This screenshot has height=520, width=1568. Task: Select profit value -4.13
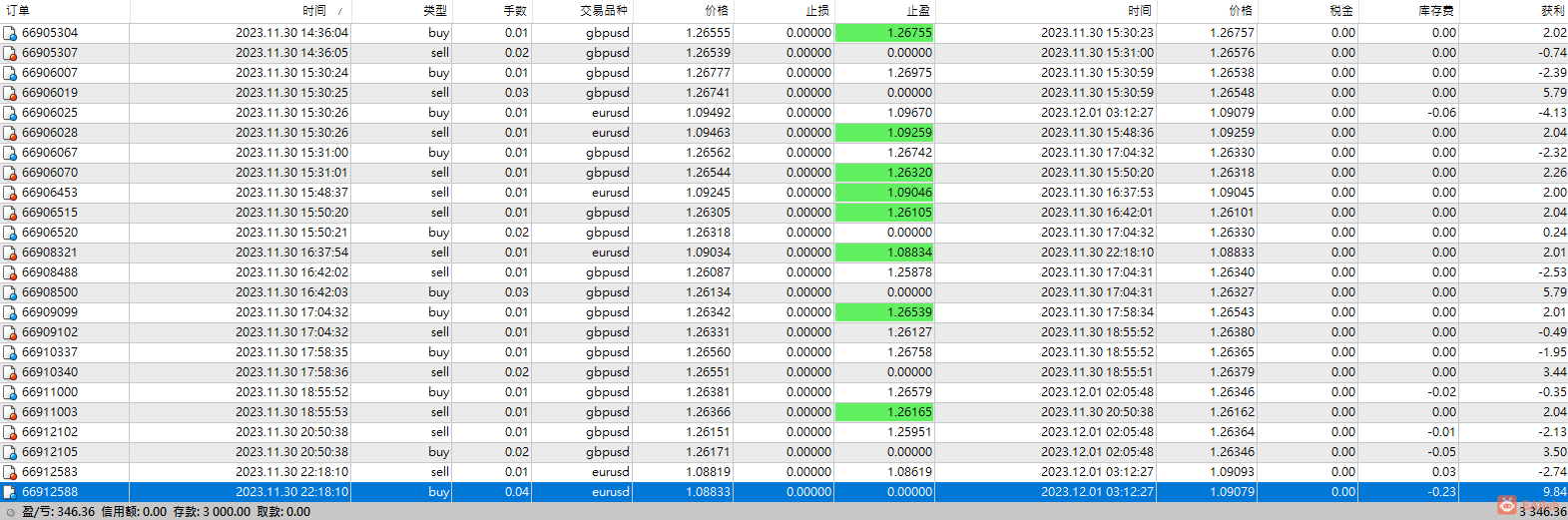[x=1552, y=113]
